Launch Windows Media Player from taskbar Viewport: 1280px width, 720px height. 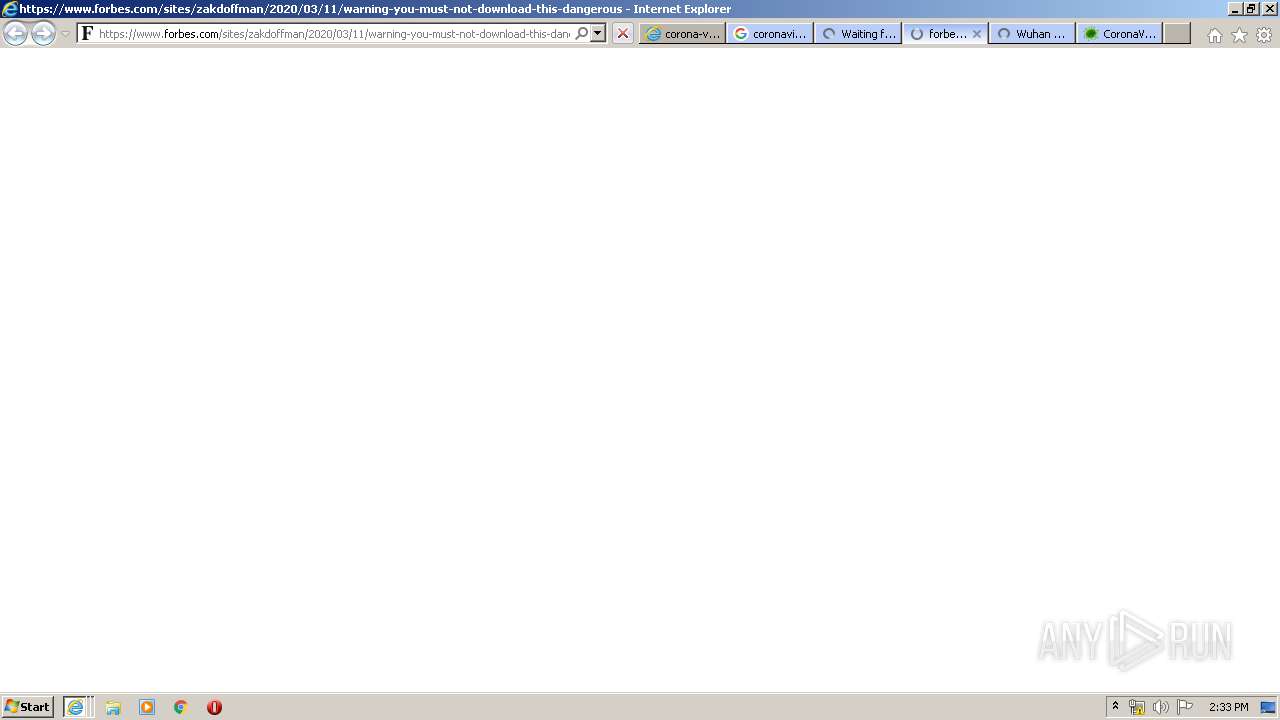(147, 707)
